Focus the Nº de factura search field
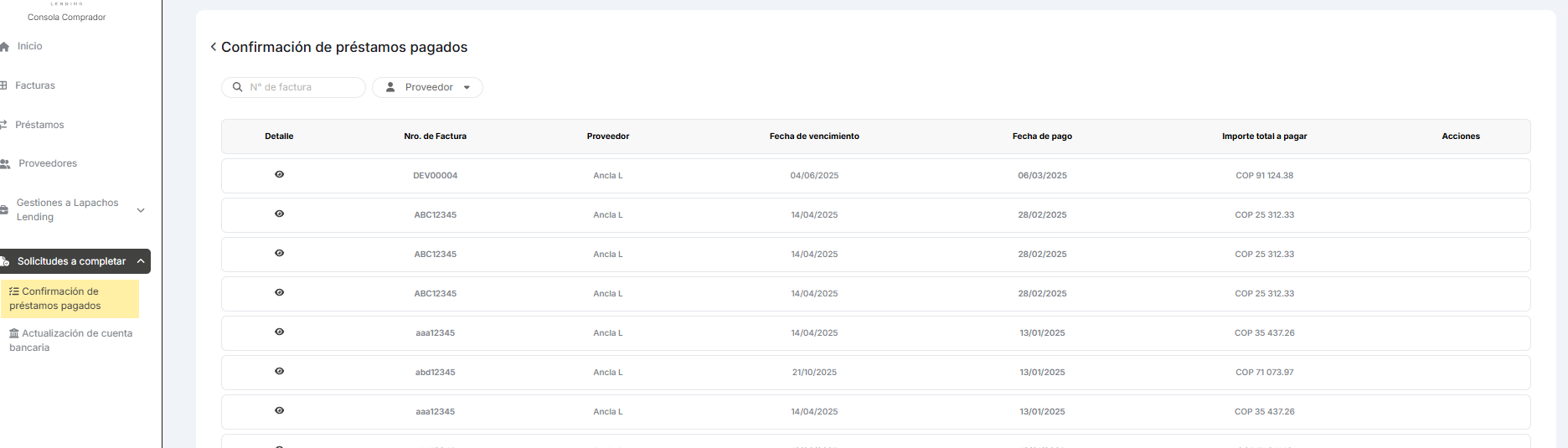 tap(302, 87)
